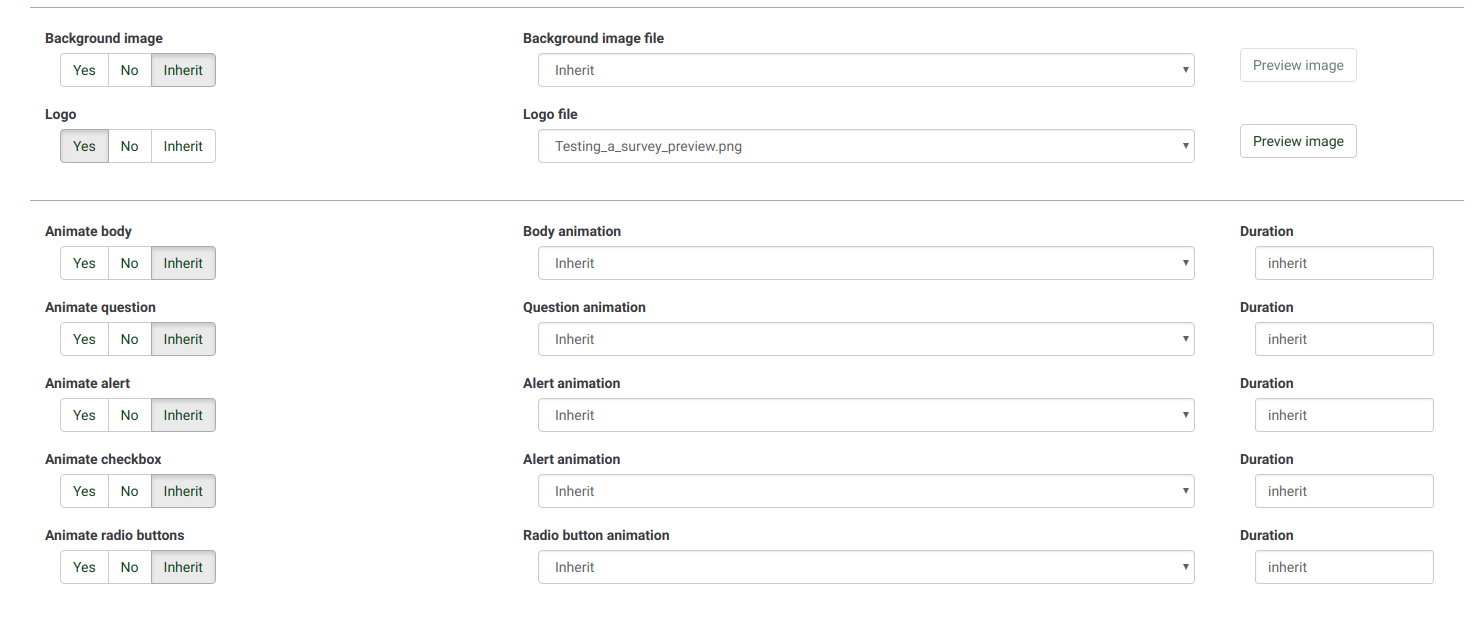Expand Body animation dropdown
Image resolution: width=1481 pixels, height=617 pixels.
(866, 263)
